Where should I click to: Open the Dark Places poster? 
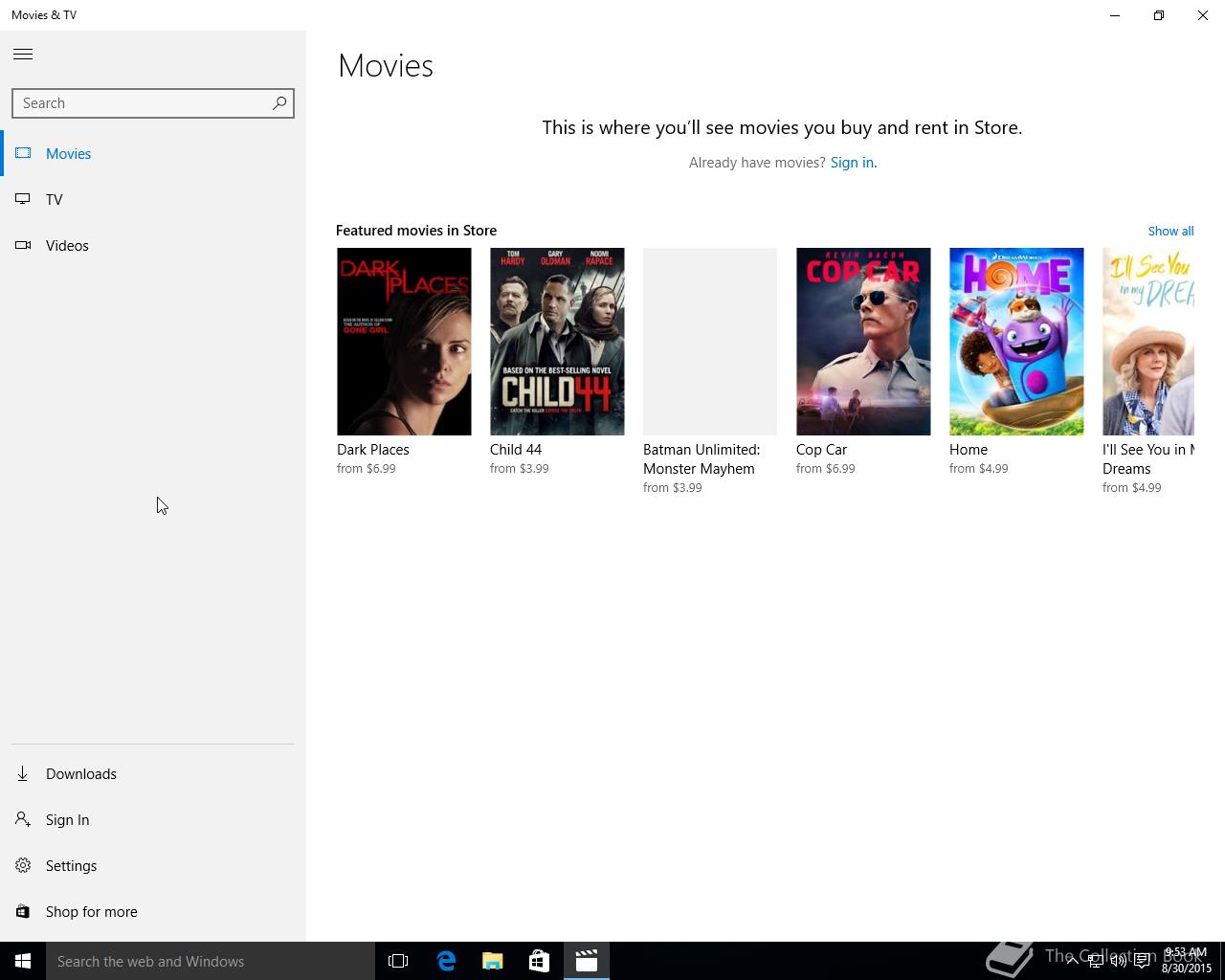[404, 342]
